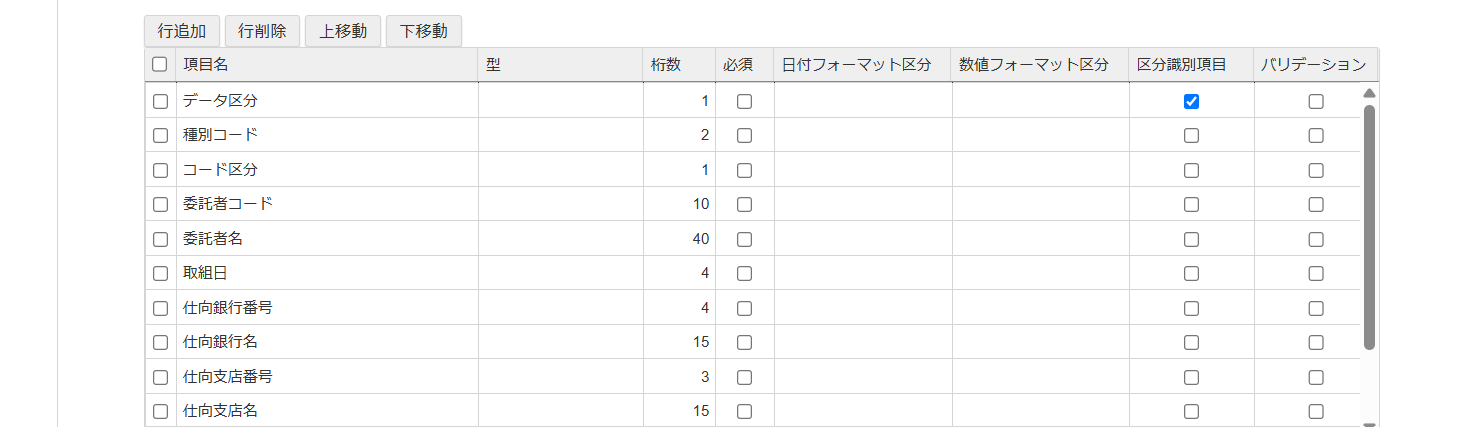
Task: Click the 行削除 button
Action: (262, 31)
